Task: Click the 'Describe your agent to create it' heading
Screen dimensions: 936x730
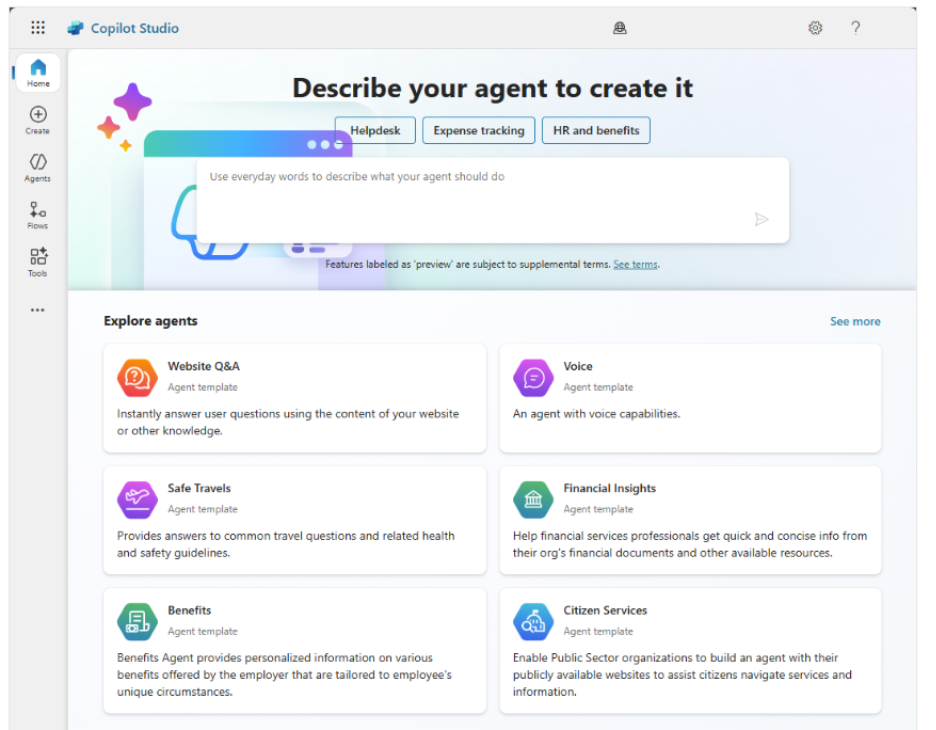Action: coord(492,88)
